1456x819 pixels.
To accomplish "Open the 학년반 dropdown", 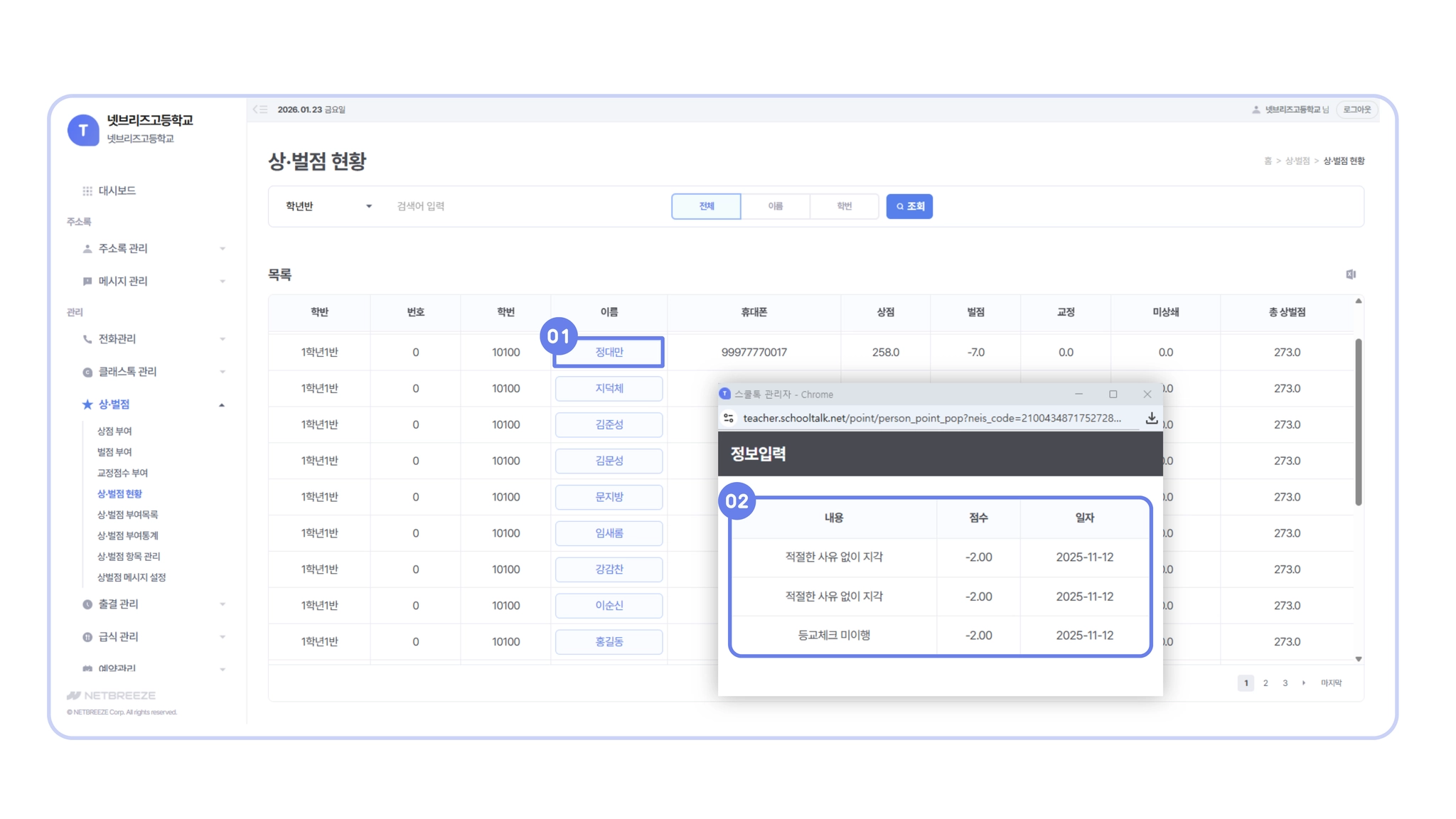I will pyautogui.click(x=328, y=206).
